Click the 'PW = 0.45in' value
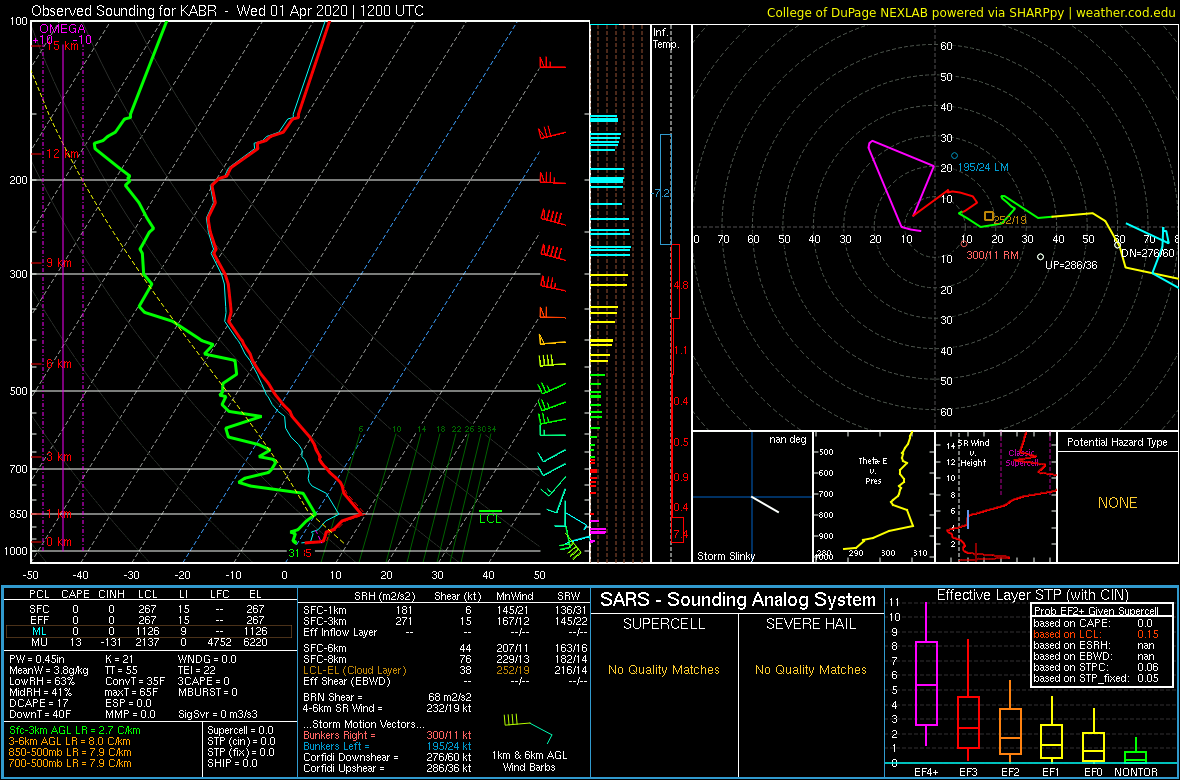The image size is (1180, 780). [x=38, y=660]
